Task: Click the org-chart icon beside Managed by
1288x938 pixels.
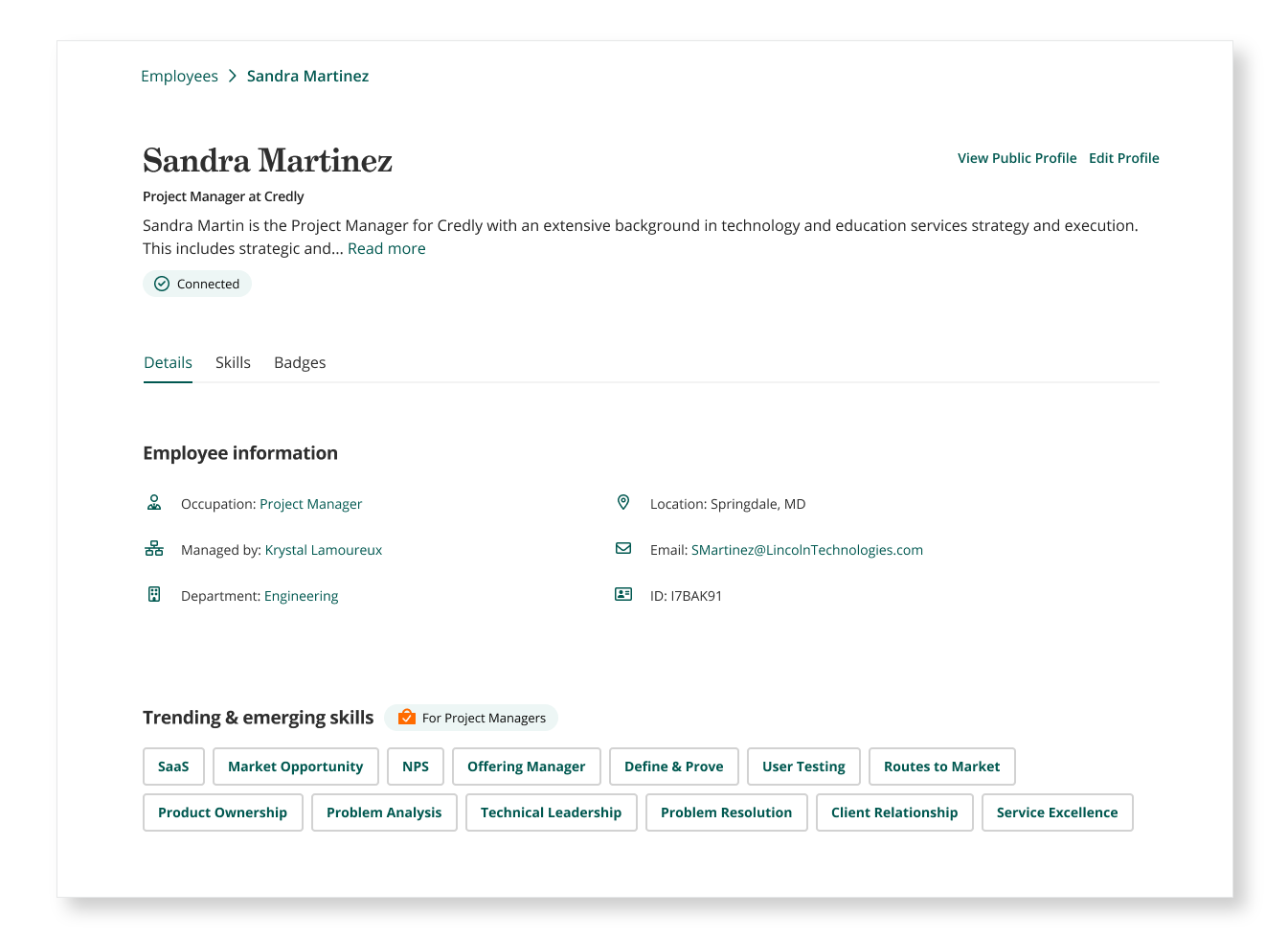Action: coord(154,548)
